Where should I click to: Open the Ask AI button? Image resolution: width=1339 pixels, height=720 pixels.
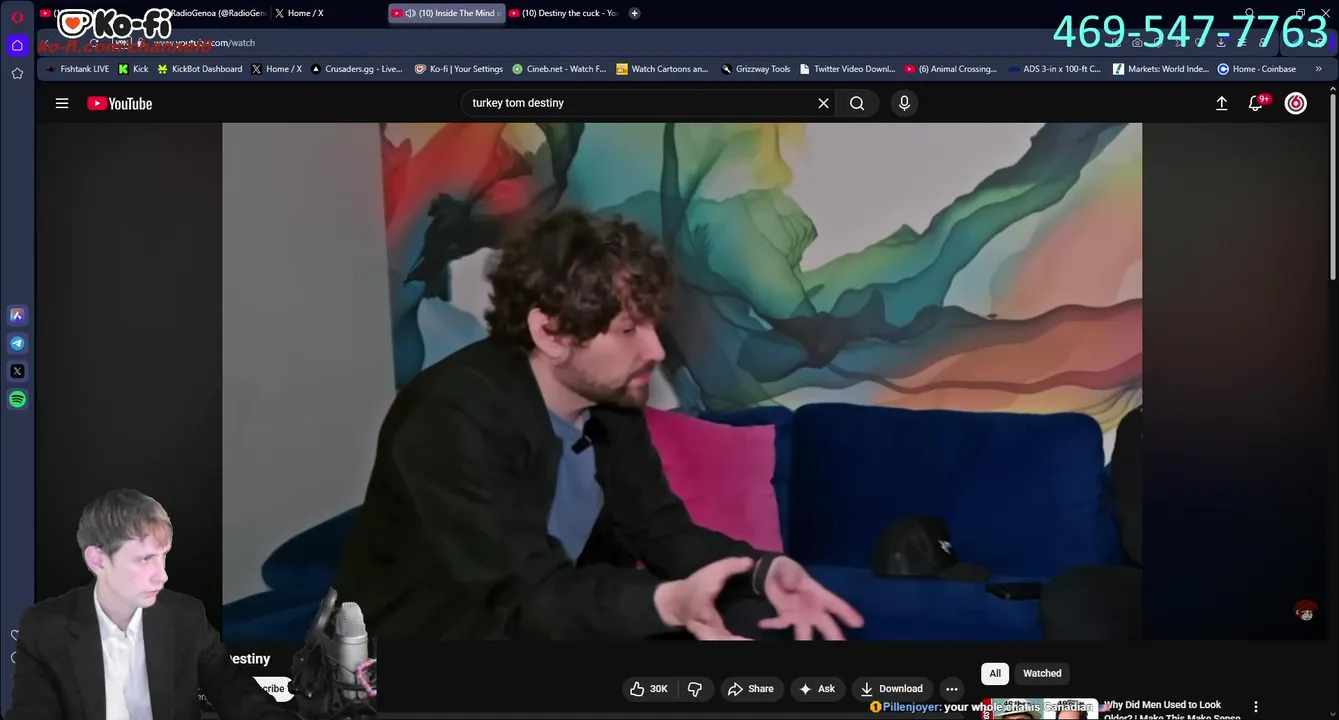tap(817, 689)
